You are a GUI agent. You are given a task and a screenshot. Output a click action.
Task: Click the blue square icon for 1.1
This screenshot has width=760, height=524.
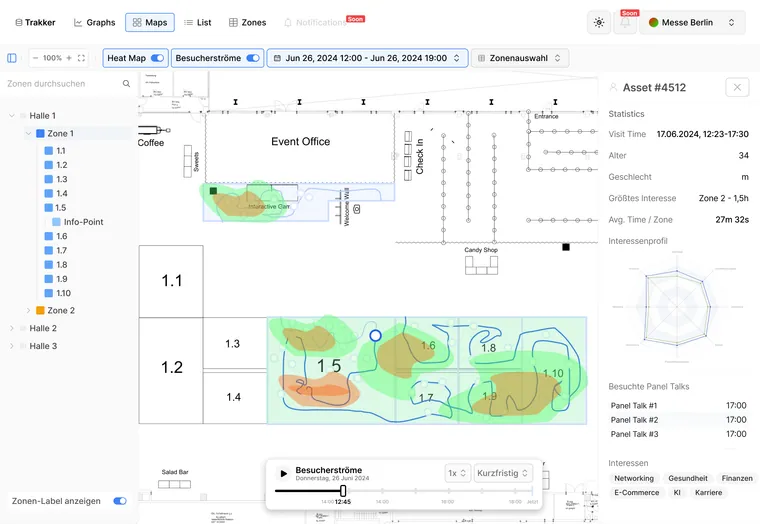pos(48,151)
